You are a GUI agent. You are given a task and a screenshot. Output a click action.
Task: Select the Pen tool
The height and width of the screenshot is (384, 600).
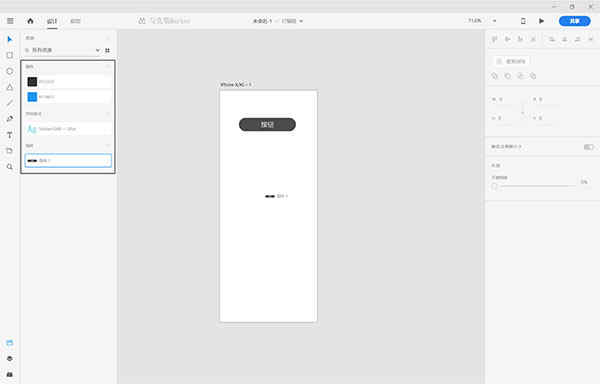tap(10, 119)
